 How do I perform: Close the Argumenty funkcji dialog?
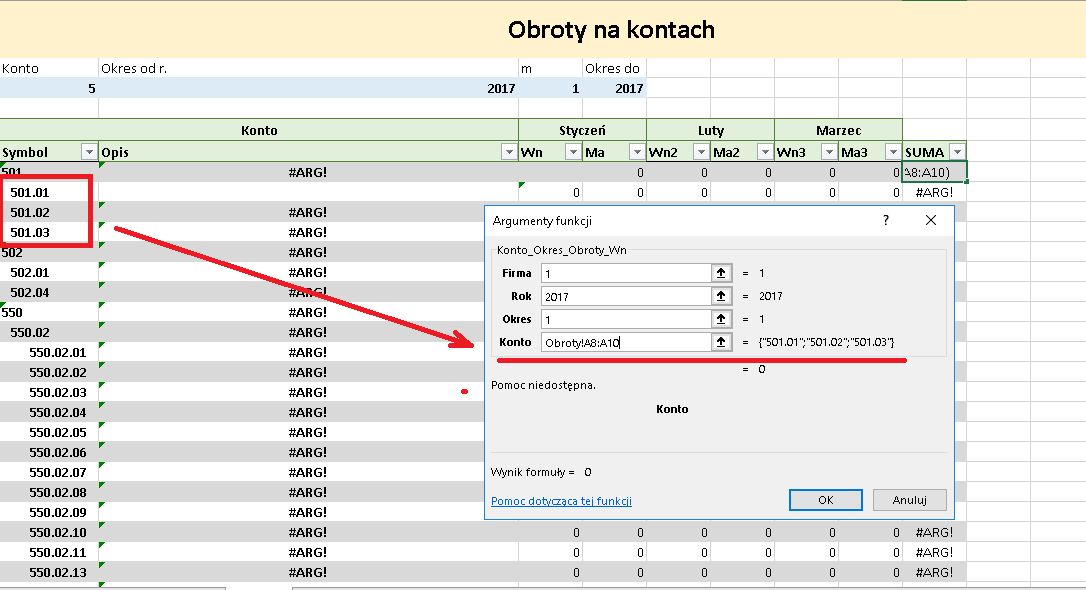click(931, 220)
